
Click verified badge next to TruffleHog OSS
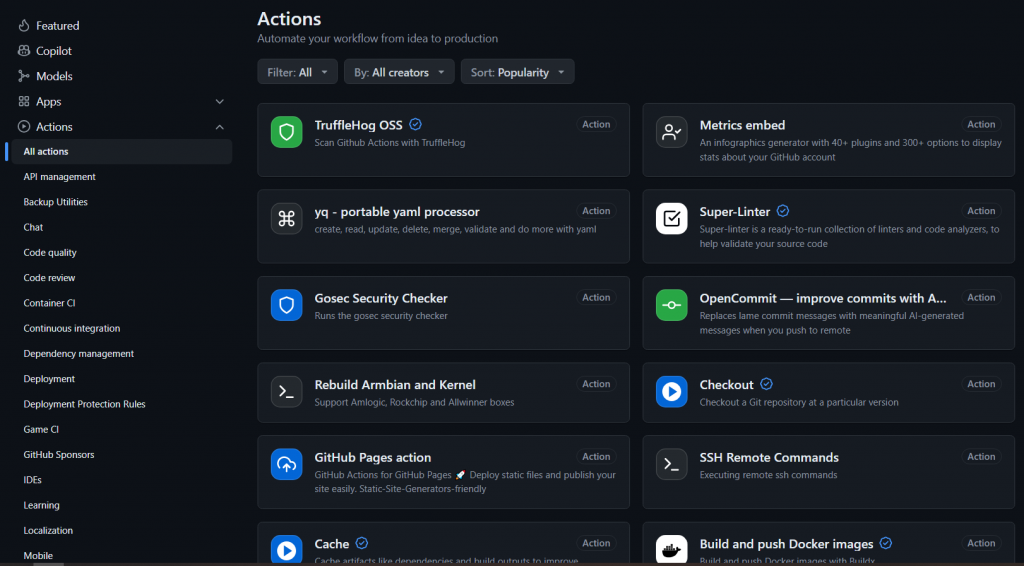point(415,124)
